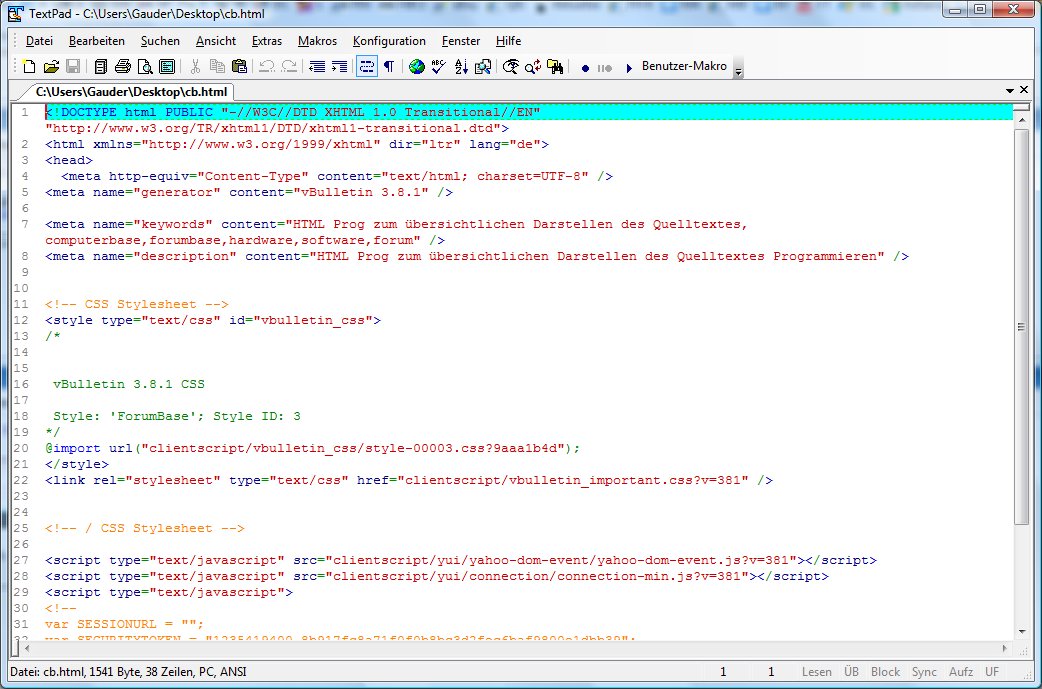Image resolution: width=1042 pixels, height=689 pixels.
Task: Click the '</style>' tag on line 21
Action: click(x=76, y=464)
